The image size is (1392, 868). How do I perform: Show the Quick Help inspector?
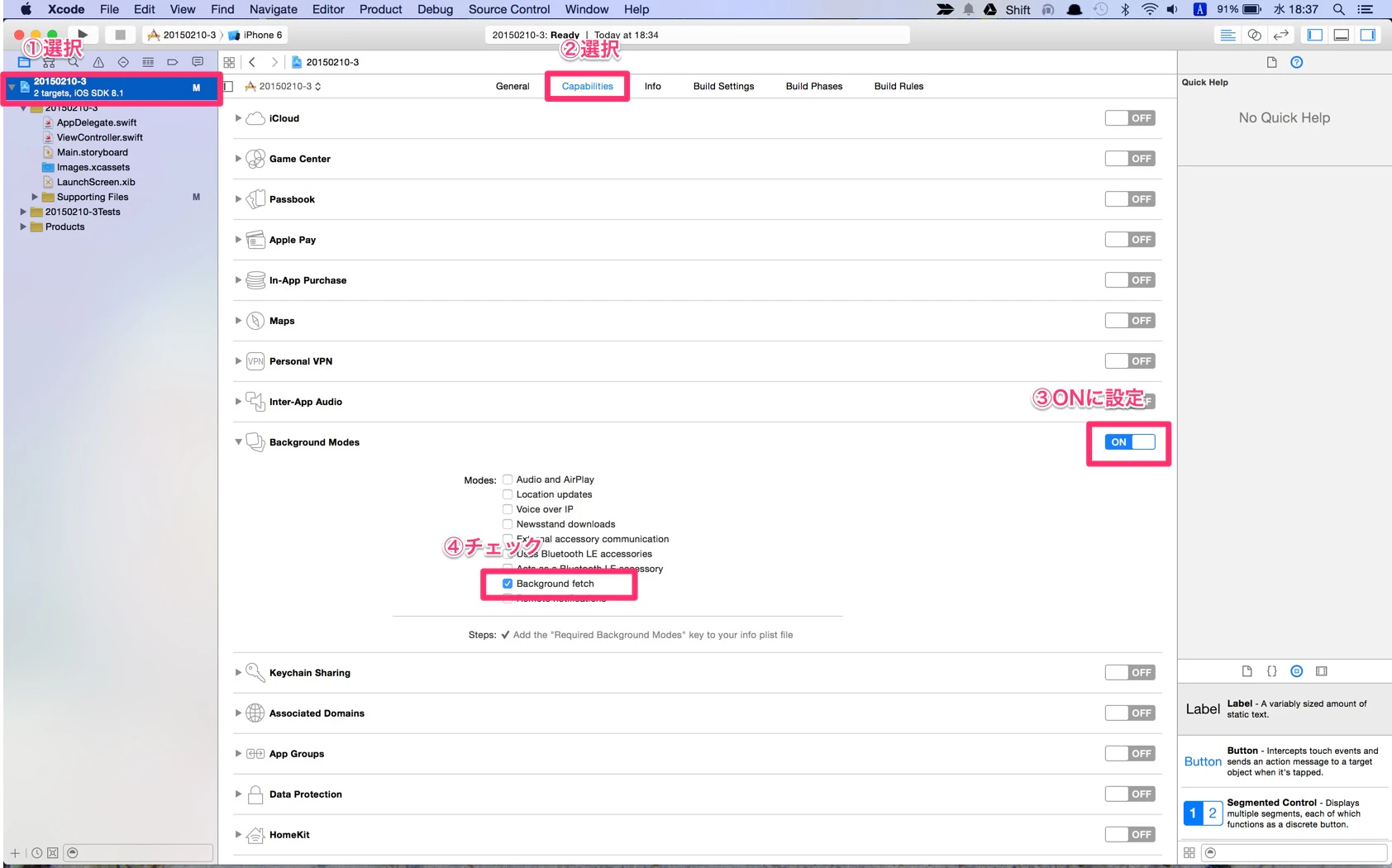coord(1297,62)
